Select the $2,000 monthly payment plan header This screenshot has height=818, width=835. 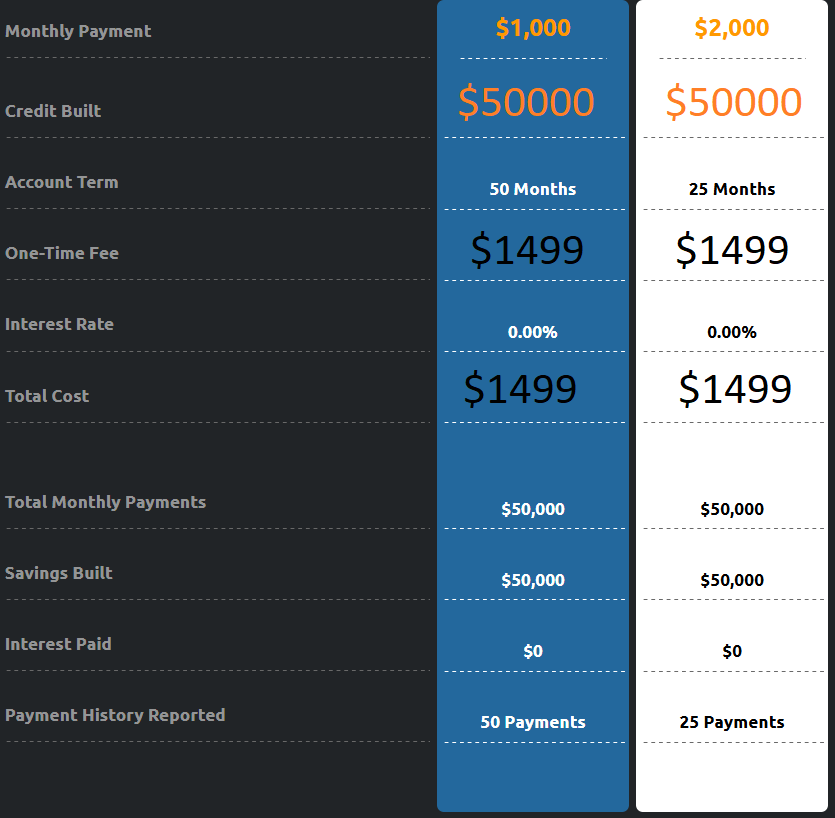[732, 28]
